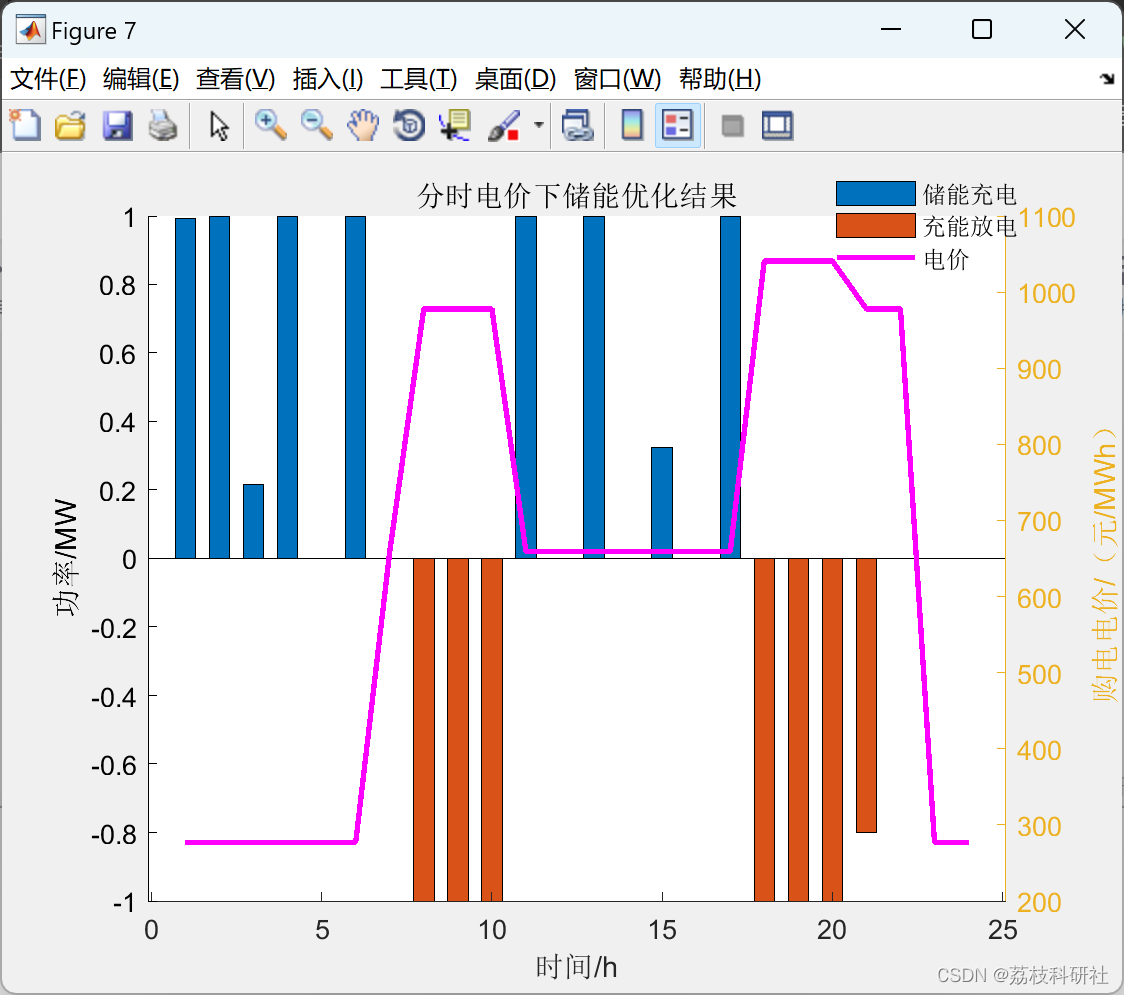Select the chart title 分时电价下储能优化结果
The height and width of the screenshot is (995, 1124).
tap(577, 196)
